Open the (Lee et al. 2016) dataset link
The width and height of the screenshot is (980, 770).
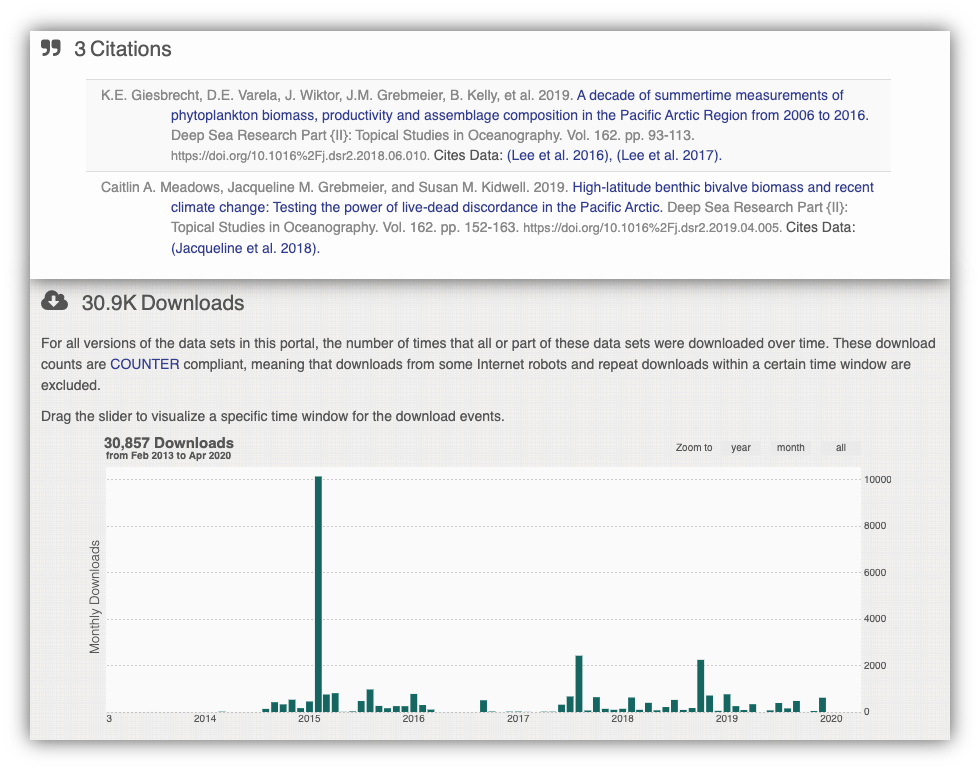pos(559,155)
